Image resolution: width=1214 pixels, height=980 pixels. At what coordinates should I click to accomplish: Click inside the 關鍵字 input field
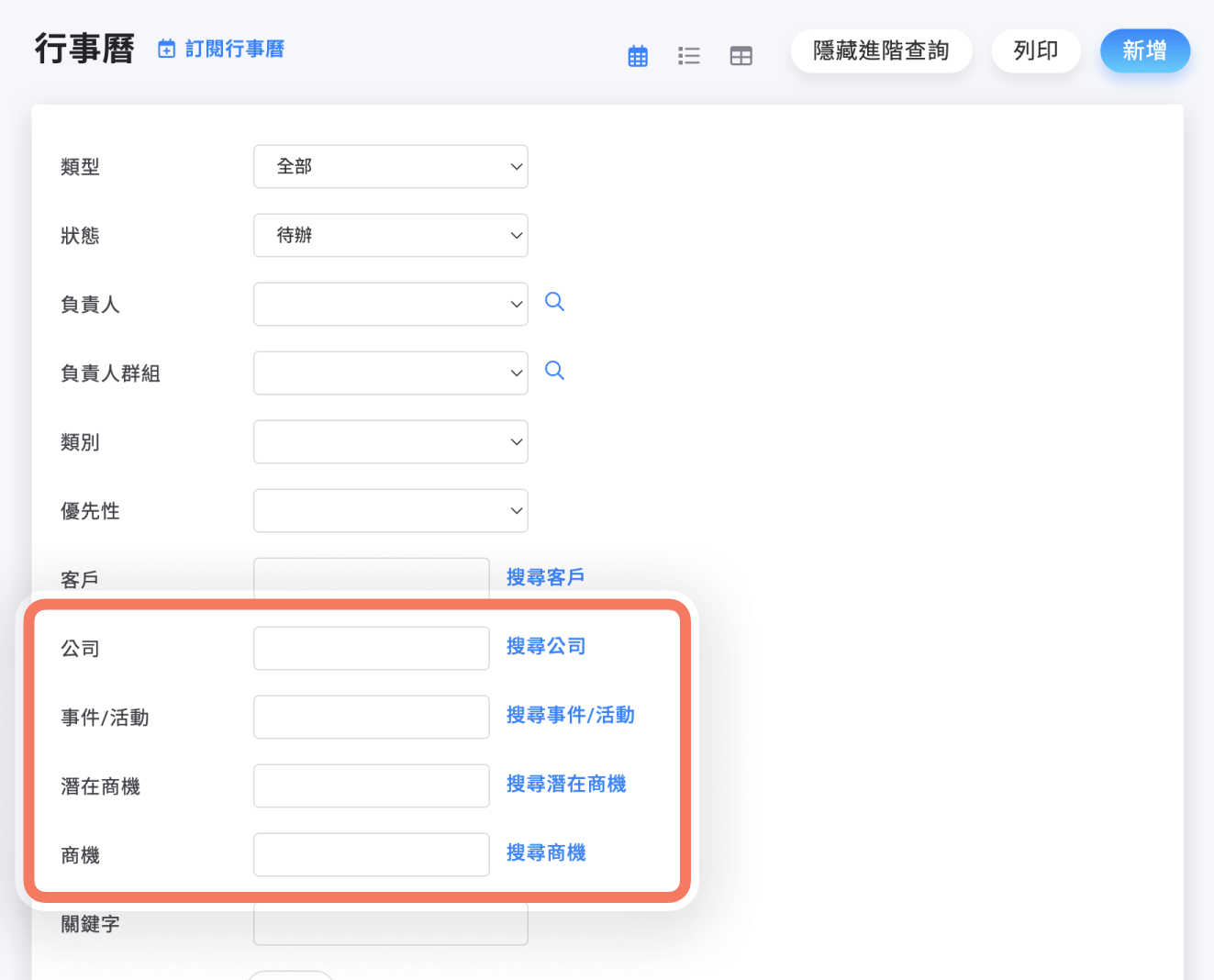pyautogui.click(x=390, y=924)
